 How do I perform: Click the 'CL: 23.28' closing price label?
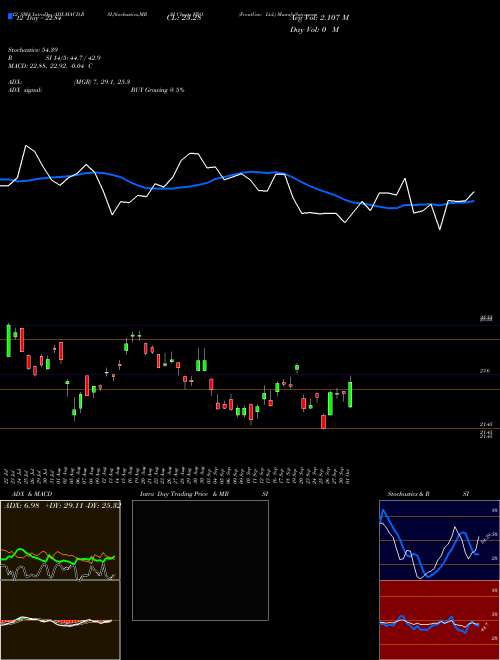pos(184,18)
